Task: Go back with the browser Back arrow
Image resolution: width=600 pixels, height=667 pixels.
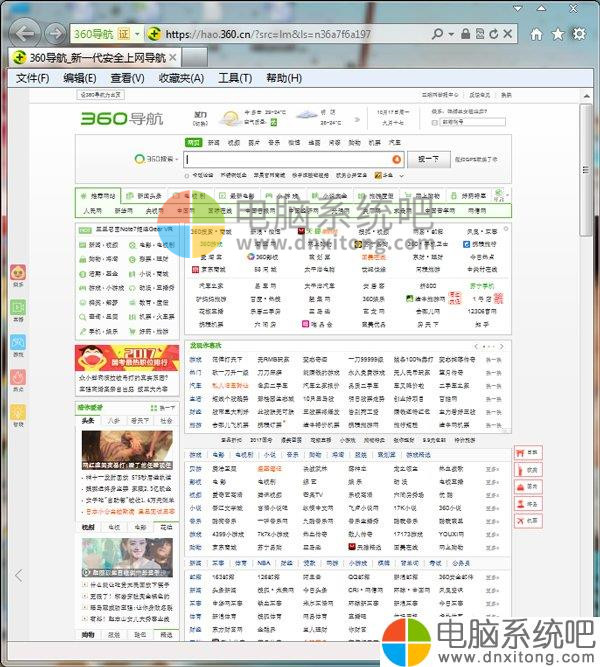Action: 24,33
